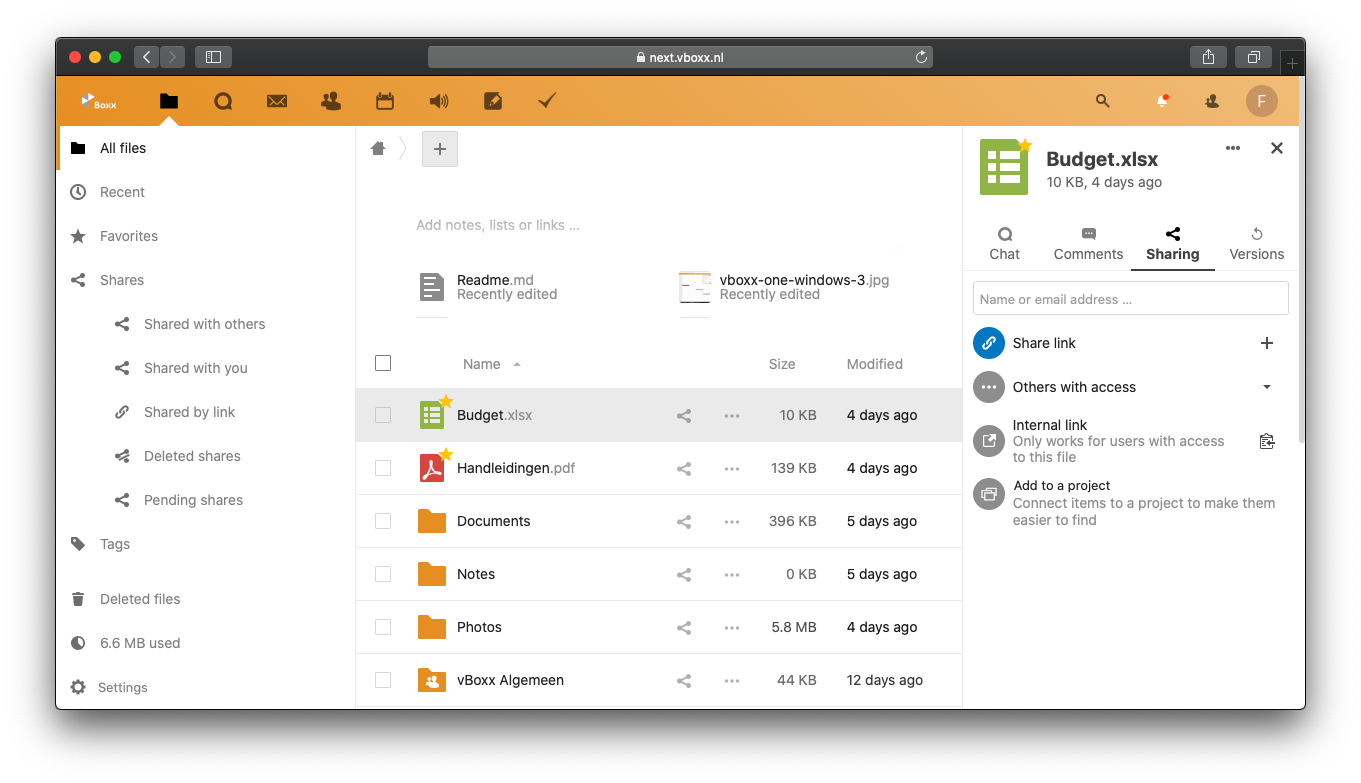Image resolution: width=1361 pixels, height=783 pixels.
Task: Open three-dot menu for Handleidingen.pdf
Action: click(x=732, y=469)
